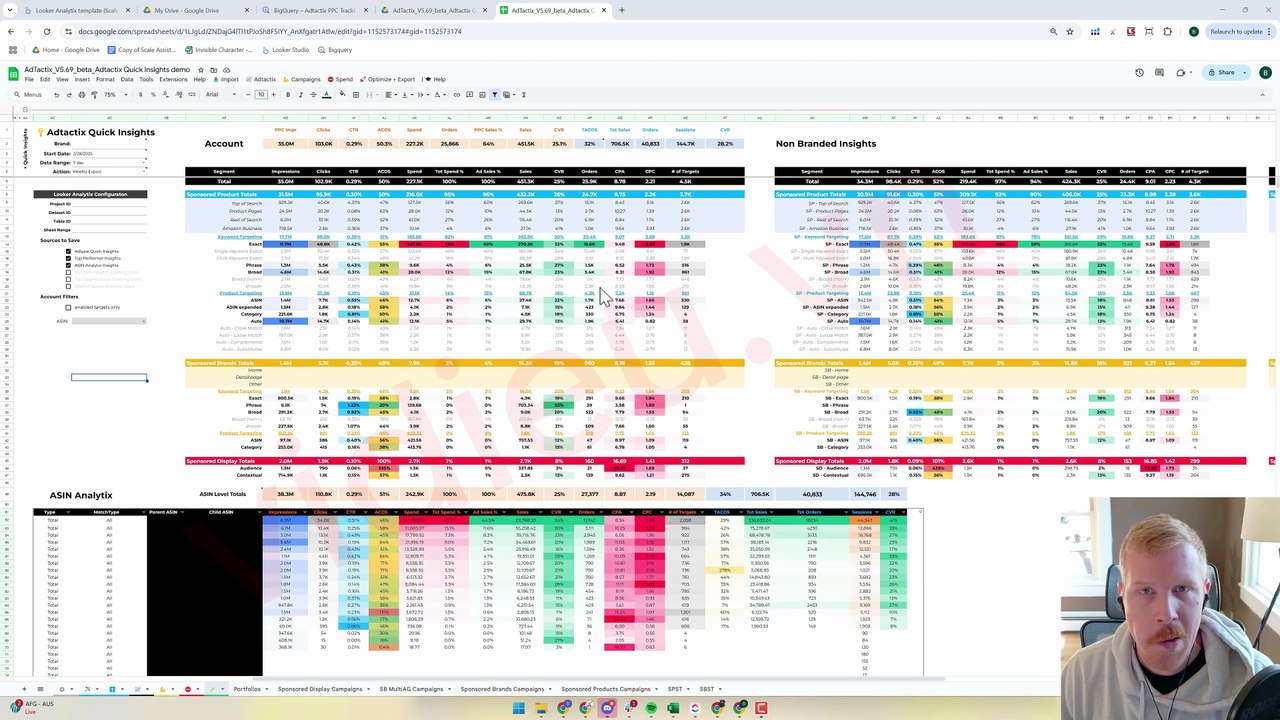This screenshot has width=1280, height=720.
Task: Check the cloud save status icon
Action: point(226,72)
